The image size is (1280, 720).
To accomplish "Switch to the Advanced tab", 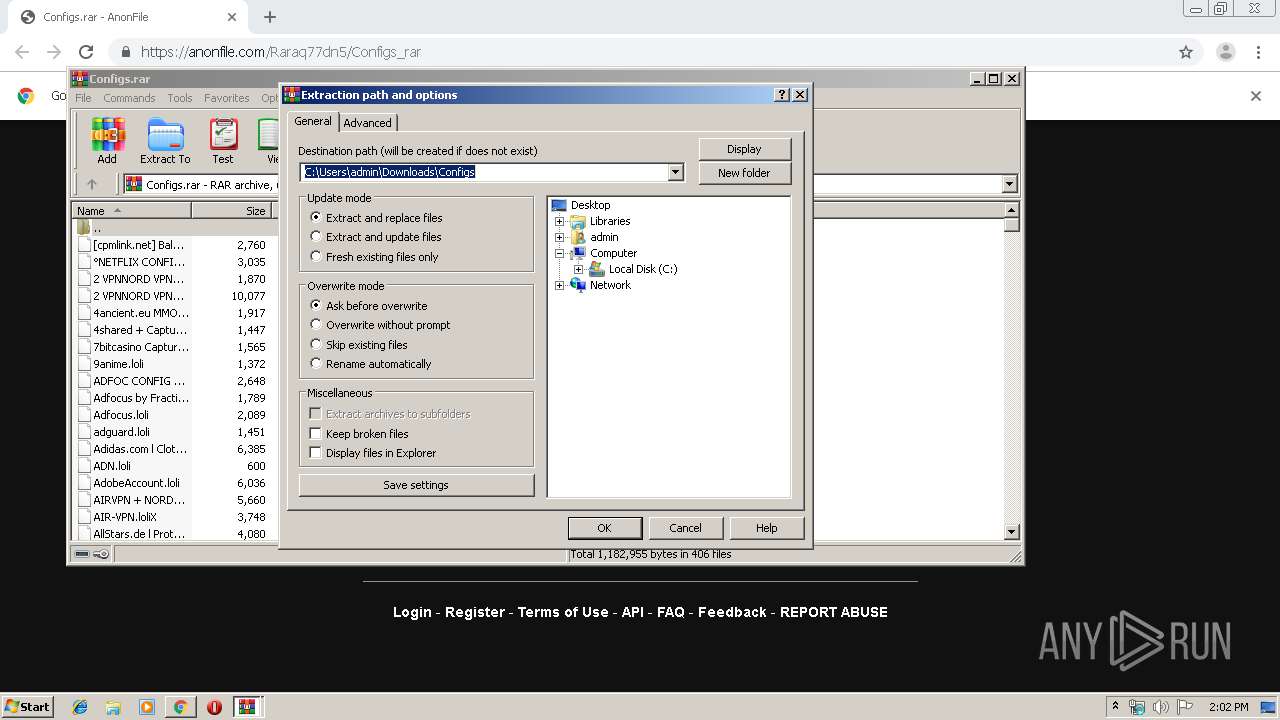I will click(x=367, y=123).
